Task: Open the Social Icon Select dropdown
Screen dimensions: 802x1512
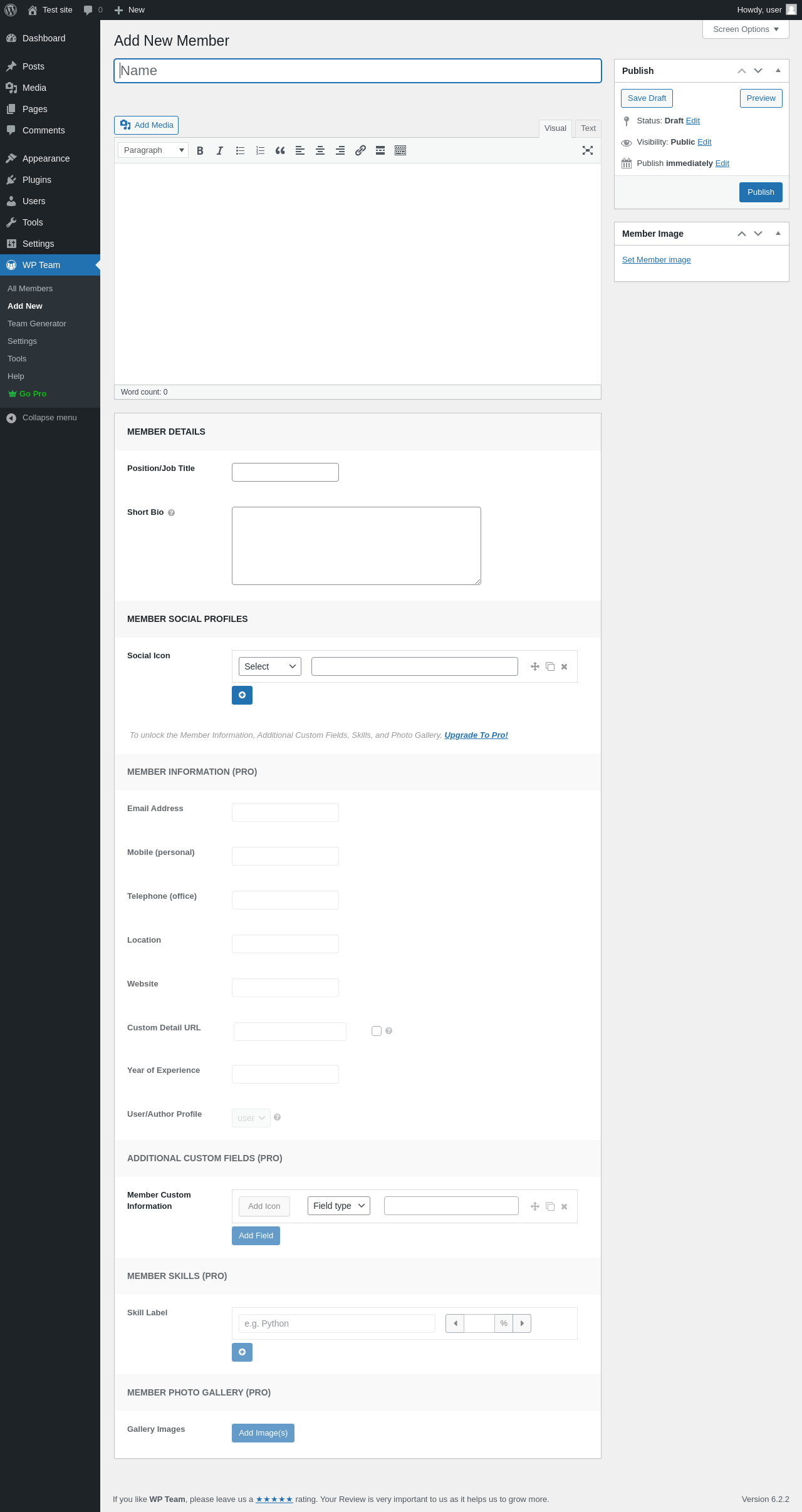Action: coord(270,666)
